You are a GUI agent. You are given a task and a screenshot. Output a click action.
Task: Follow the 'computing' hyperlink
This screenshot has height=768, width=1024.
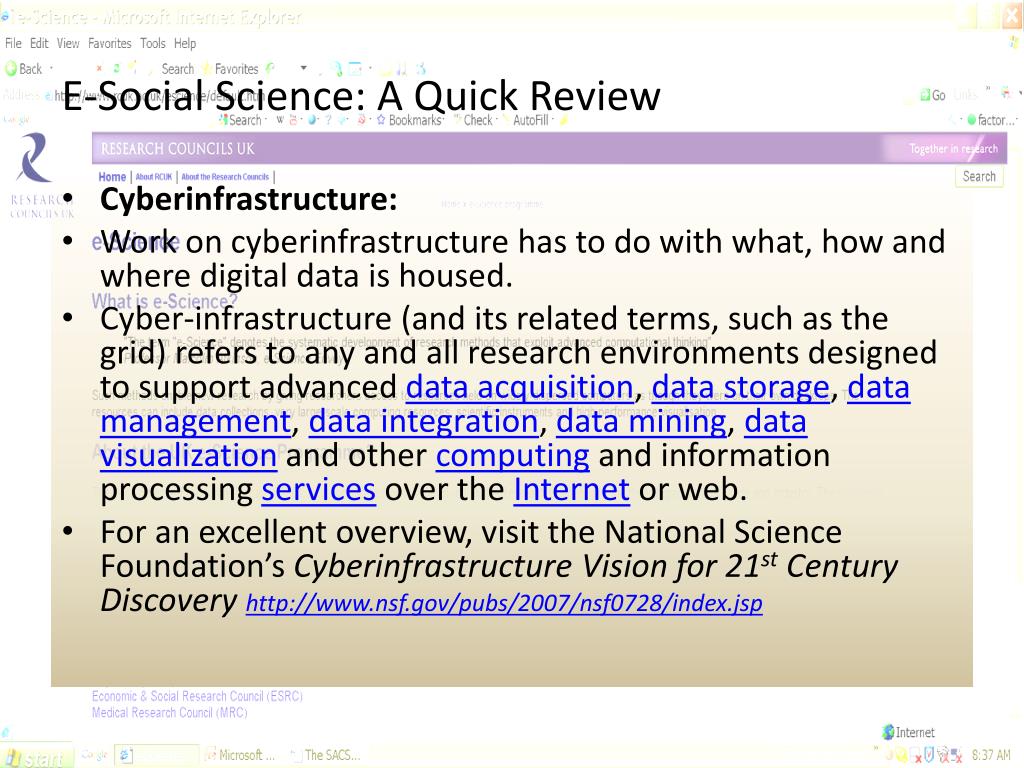coord(513,455)
